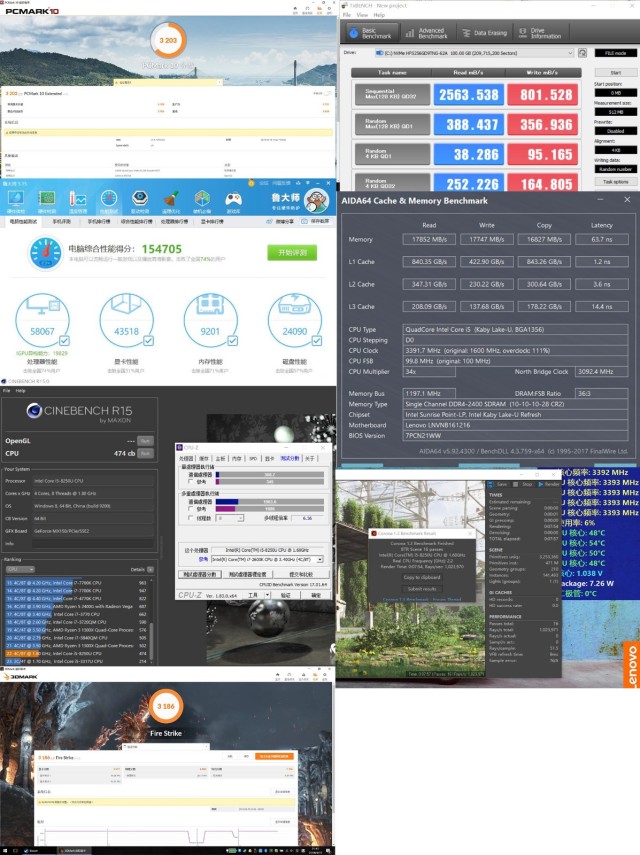This screenshot has height=855, width=640.
Task: Click the Alignment 4 KB field
Action: pyautogui.click(x=615, y=150)
